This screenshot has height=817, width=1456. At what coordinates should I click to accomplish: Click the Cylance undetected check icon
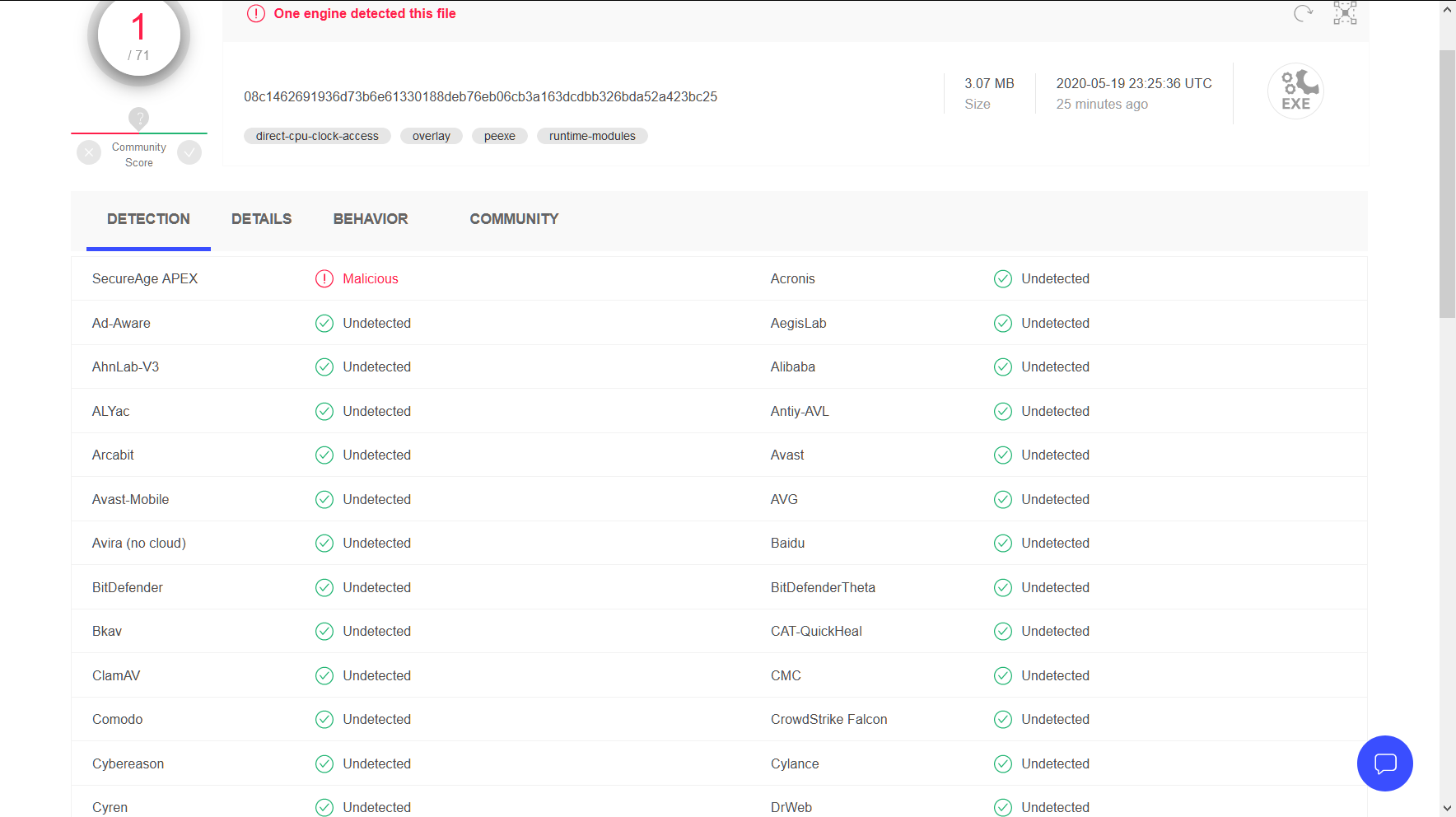tap(1003, 763)
